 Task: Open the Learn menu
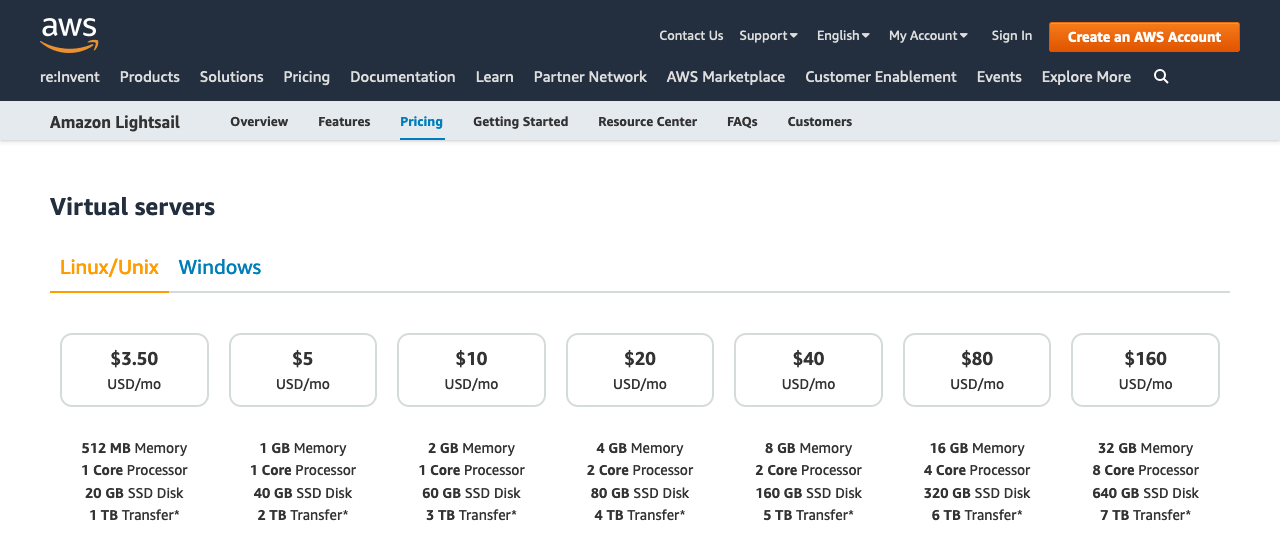click(494, 76)
